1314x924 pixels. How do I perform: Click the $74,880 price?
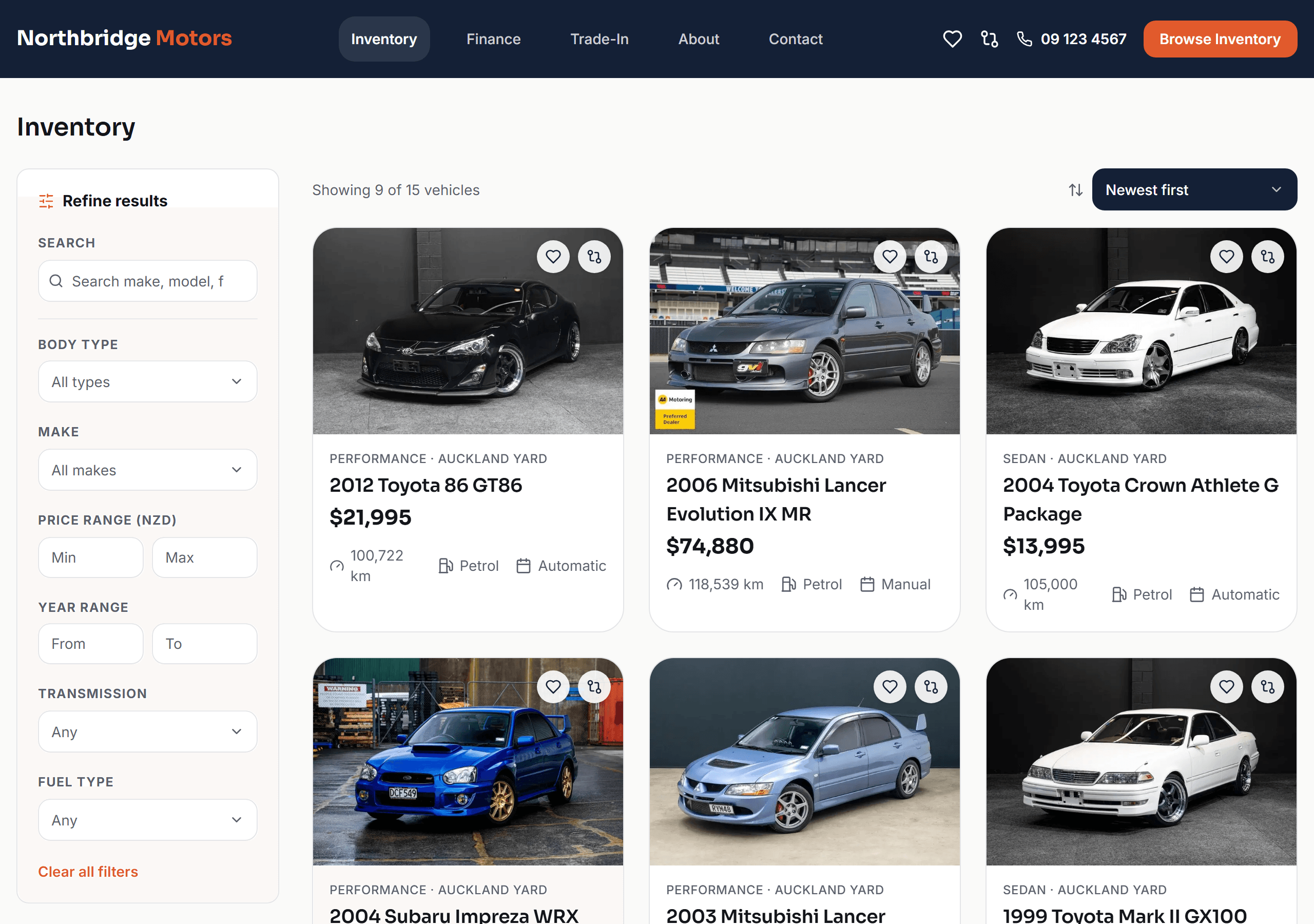[x=710, y=546]
